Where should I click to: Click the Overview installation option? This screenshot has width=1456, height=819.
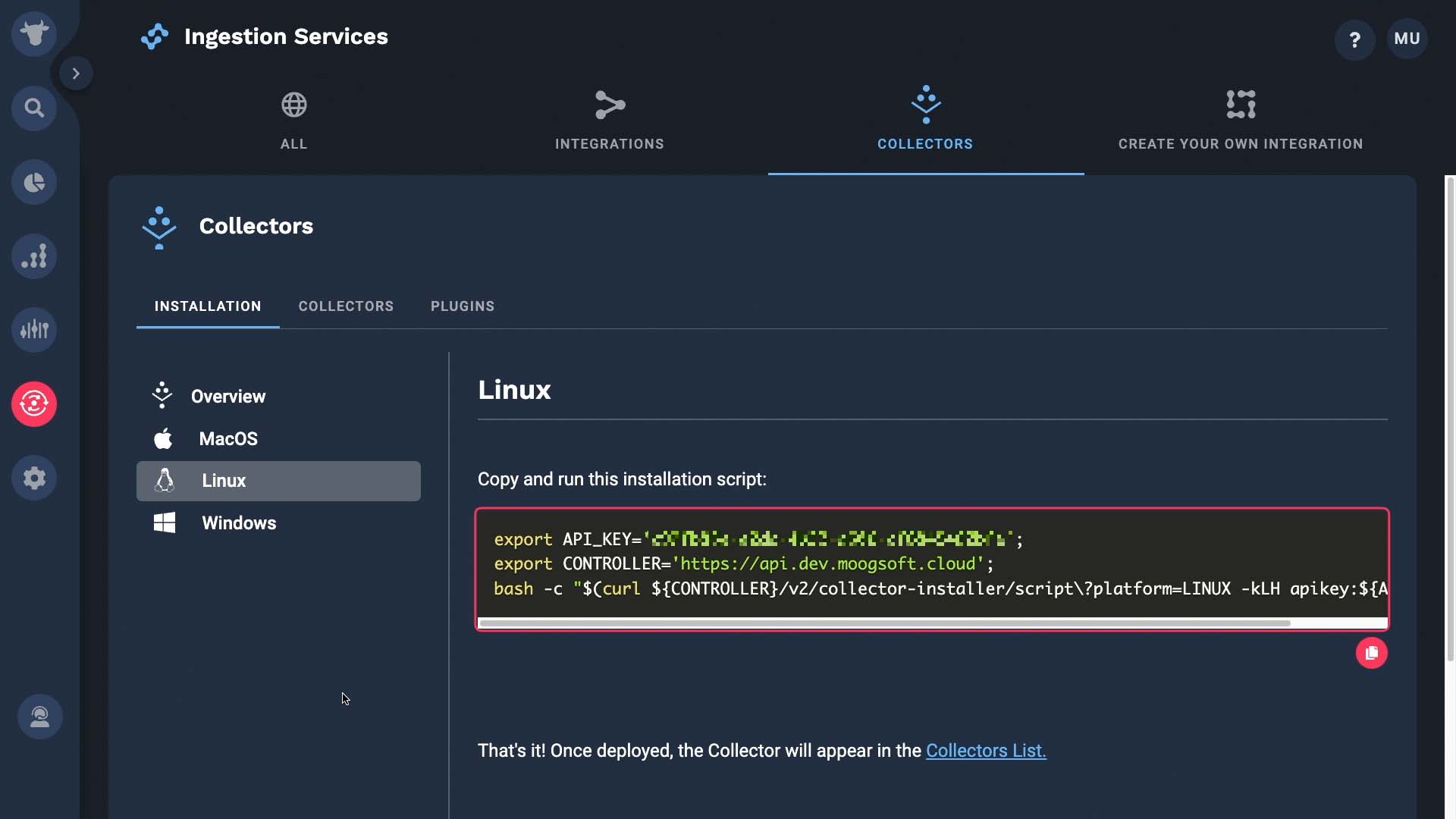point(227,397)
